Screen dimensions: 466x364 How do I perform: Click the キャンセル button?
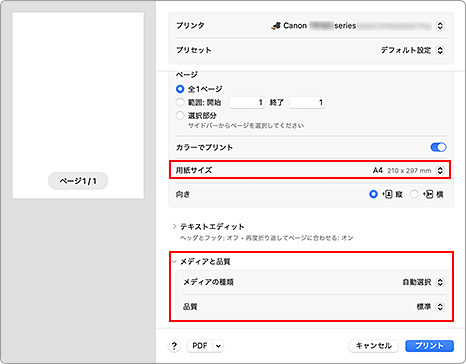(x=374, y=346)
